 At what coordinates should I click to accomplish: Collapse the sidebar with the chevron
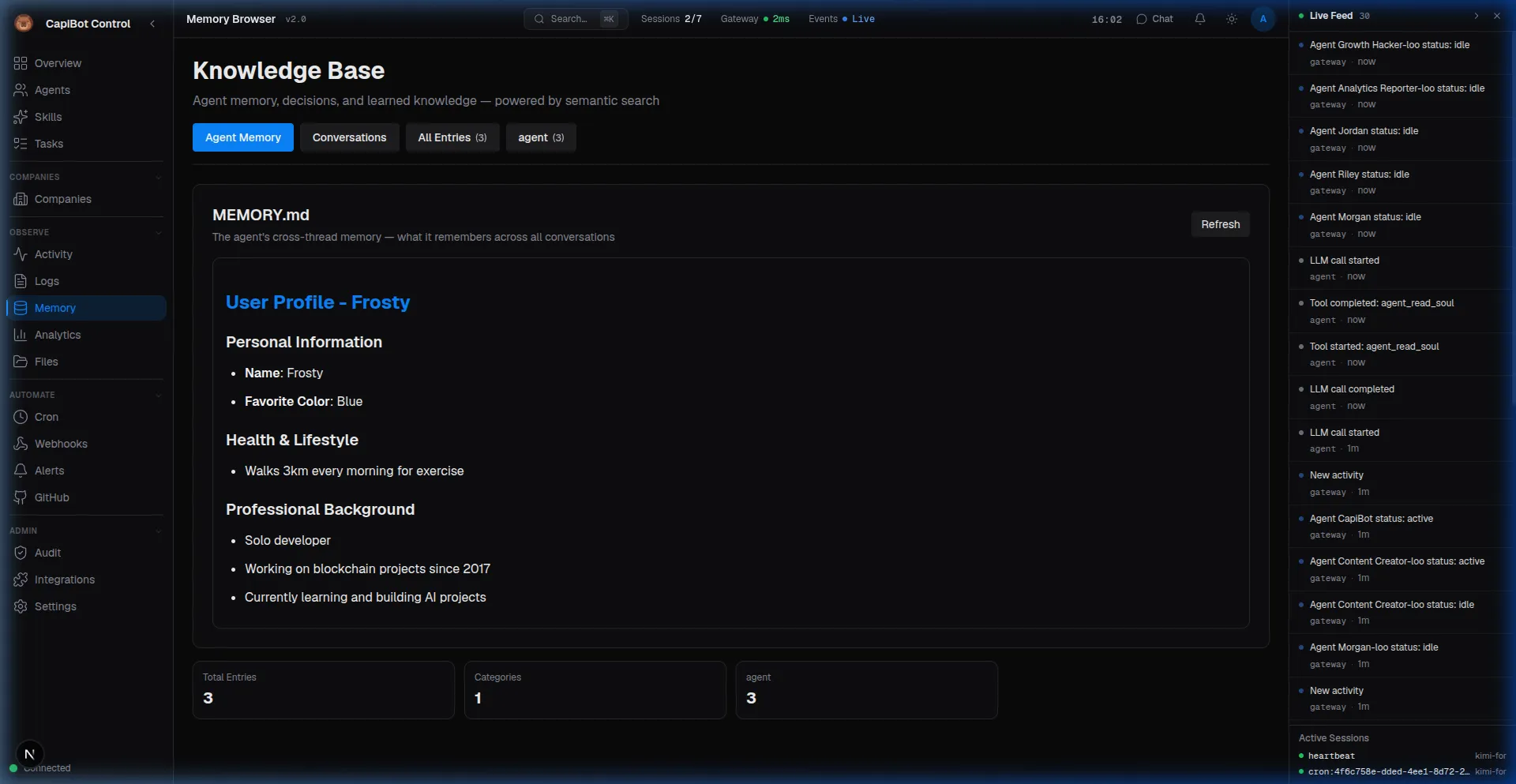point(152,24)
